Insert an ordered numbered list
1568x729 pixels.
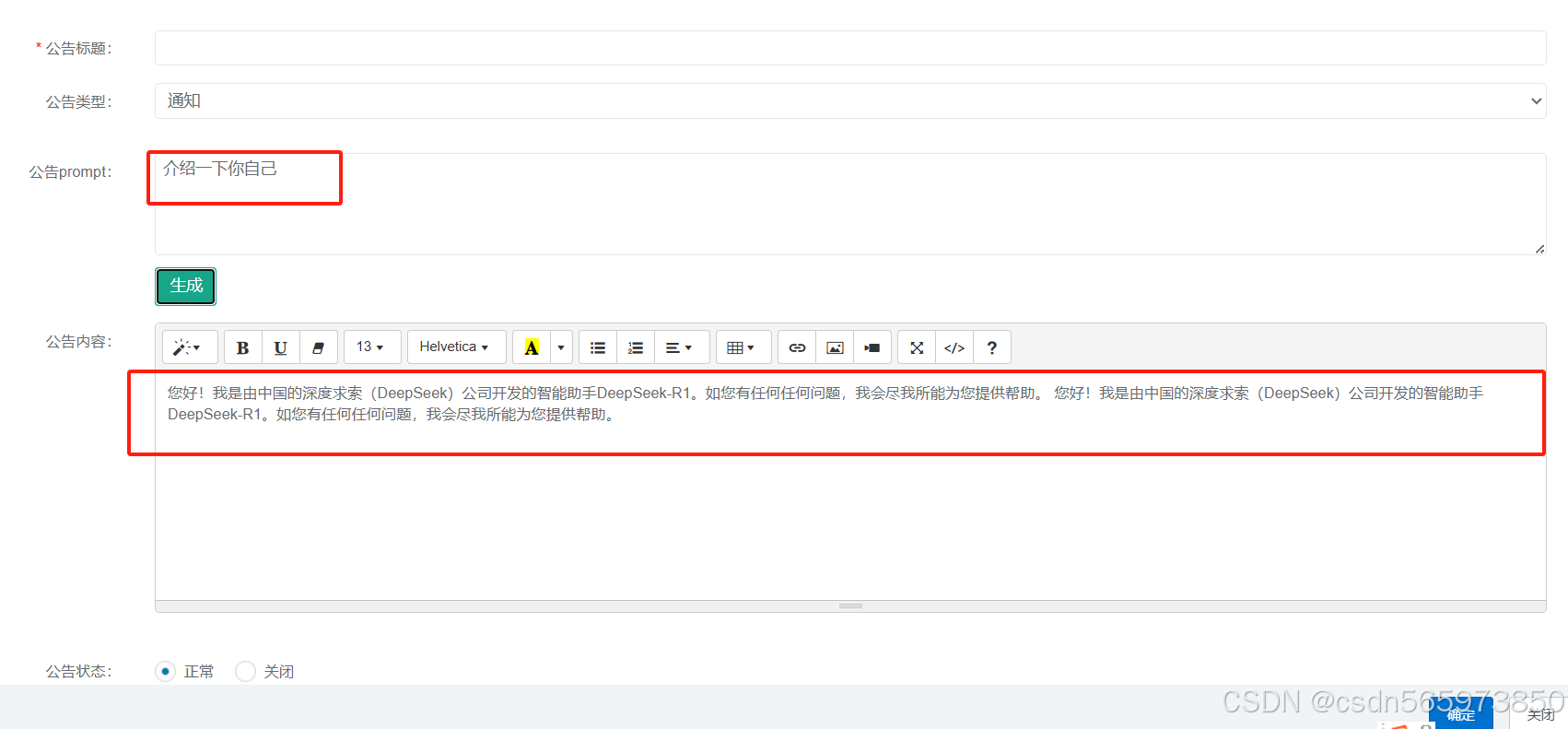click(636, 347)
